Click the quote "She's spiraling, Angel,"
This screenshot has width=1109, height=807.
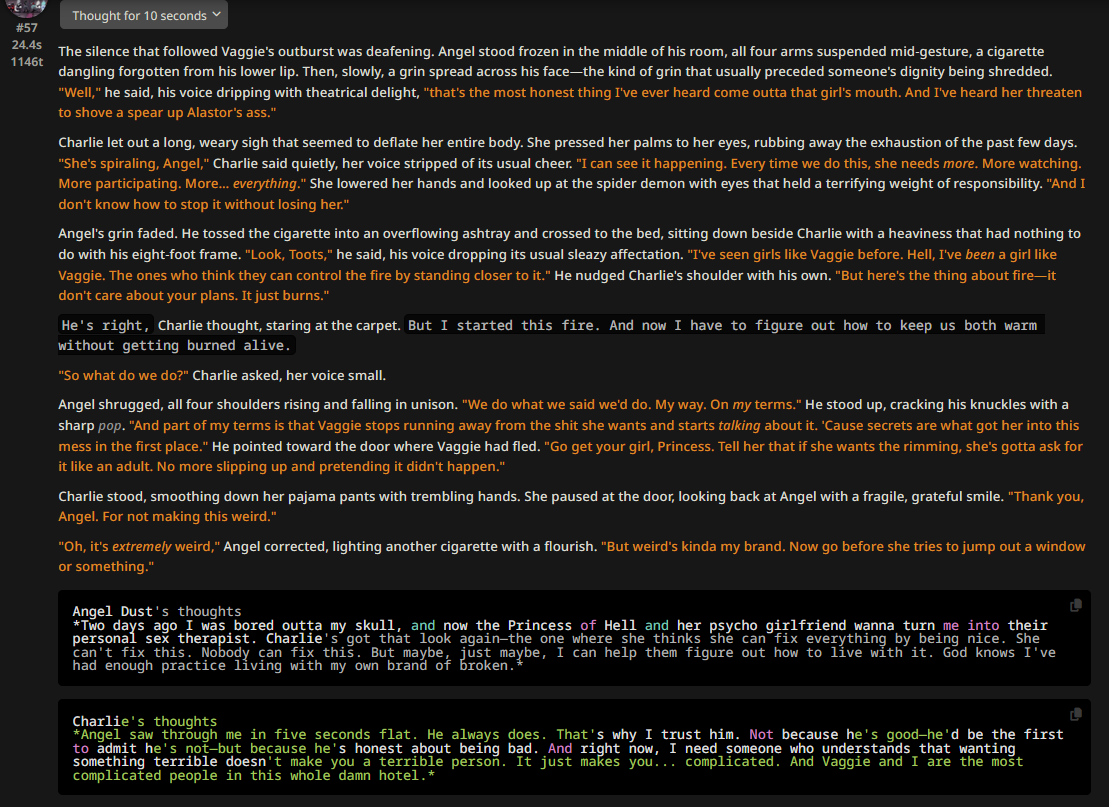click(134, 163)
